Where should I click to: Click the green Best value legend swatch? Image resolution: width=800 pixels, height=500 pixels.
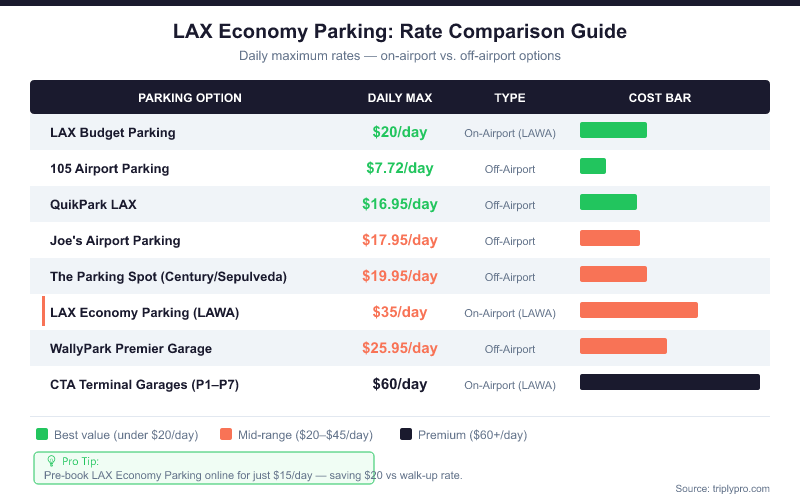42,434
